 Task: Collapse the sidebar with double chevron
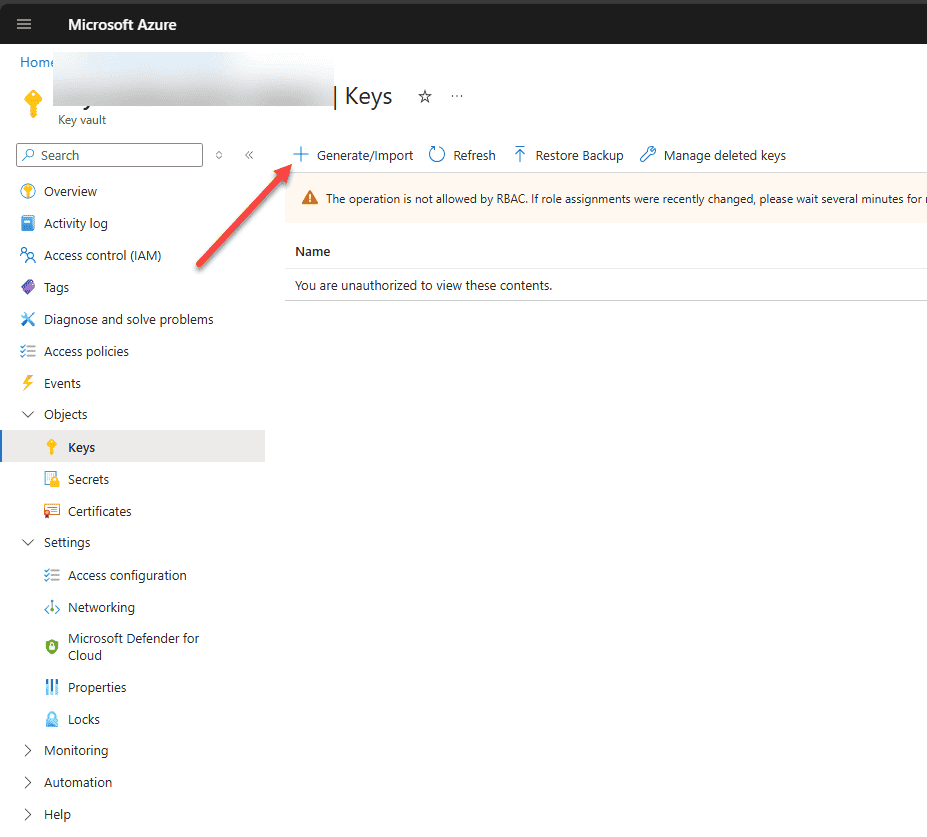[x=249, y=155]
